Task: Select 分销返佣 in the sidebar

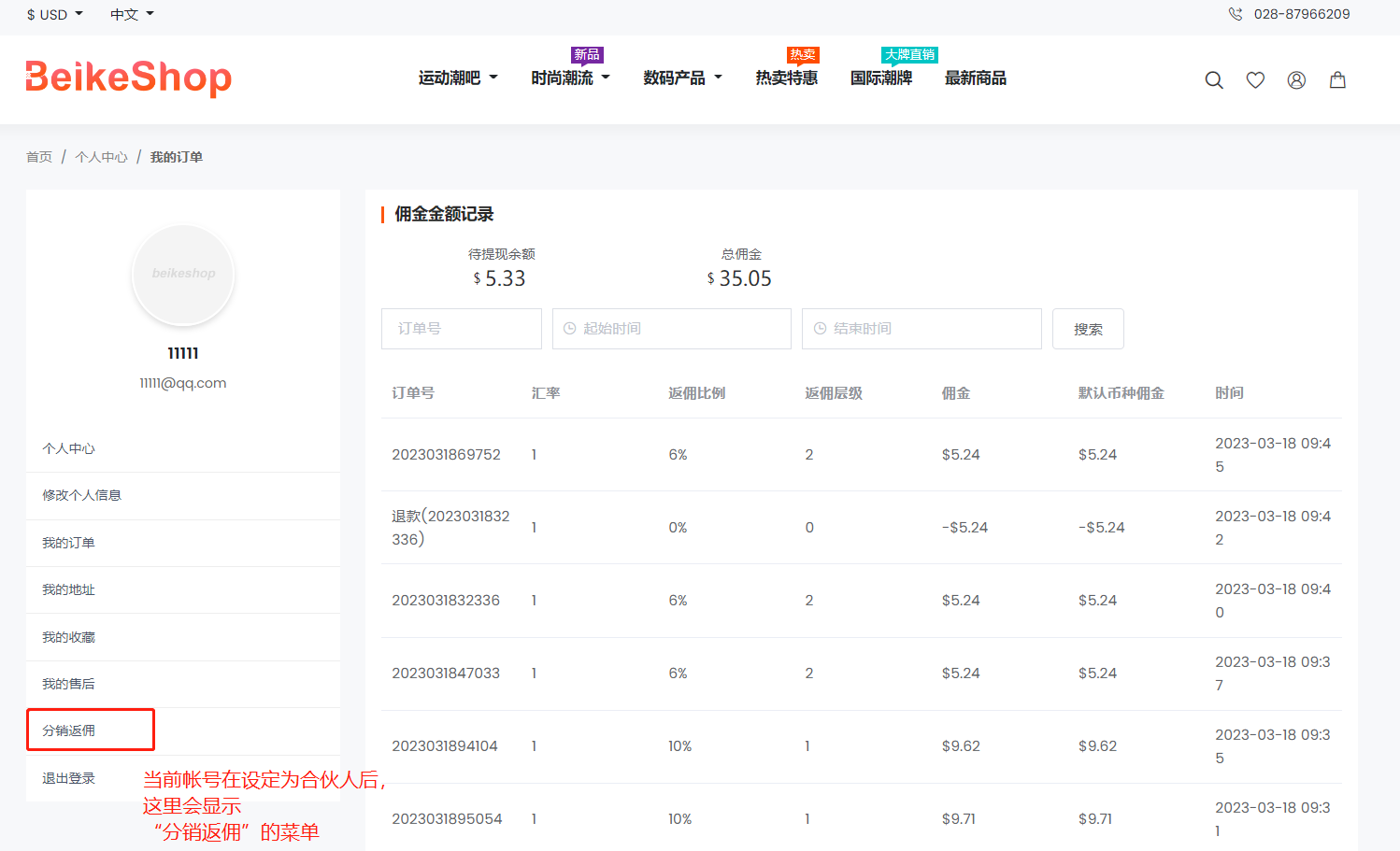Action: [69, 730]
